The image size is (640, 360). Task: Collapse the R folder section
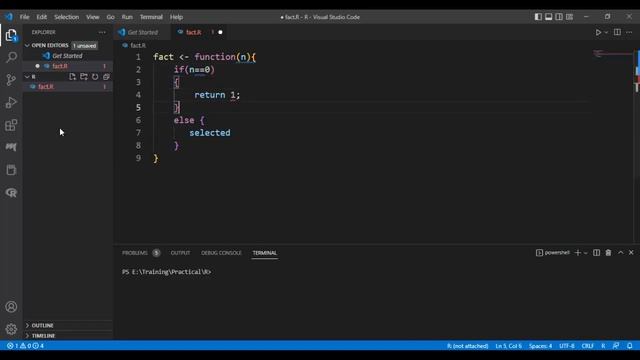tap(27, 77)
